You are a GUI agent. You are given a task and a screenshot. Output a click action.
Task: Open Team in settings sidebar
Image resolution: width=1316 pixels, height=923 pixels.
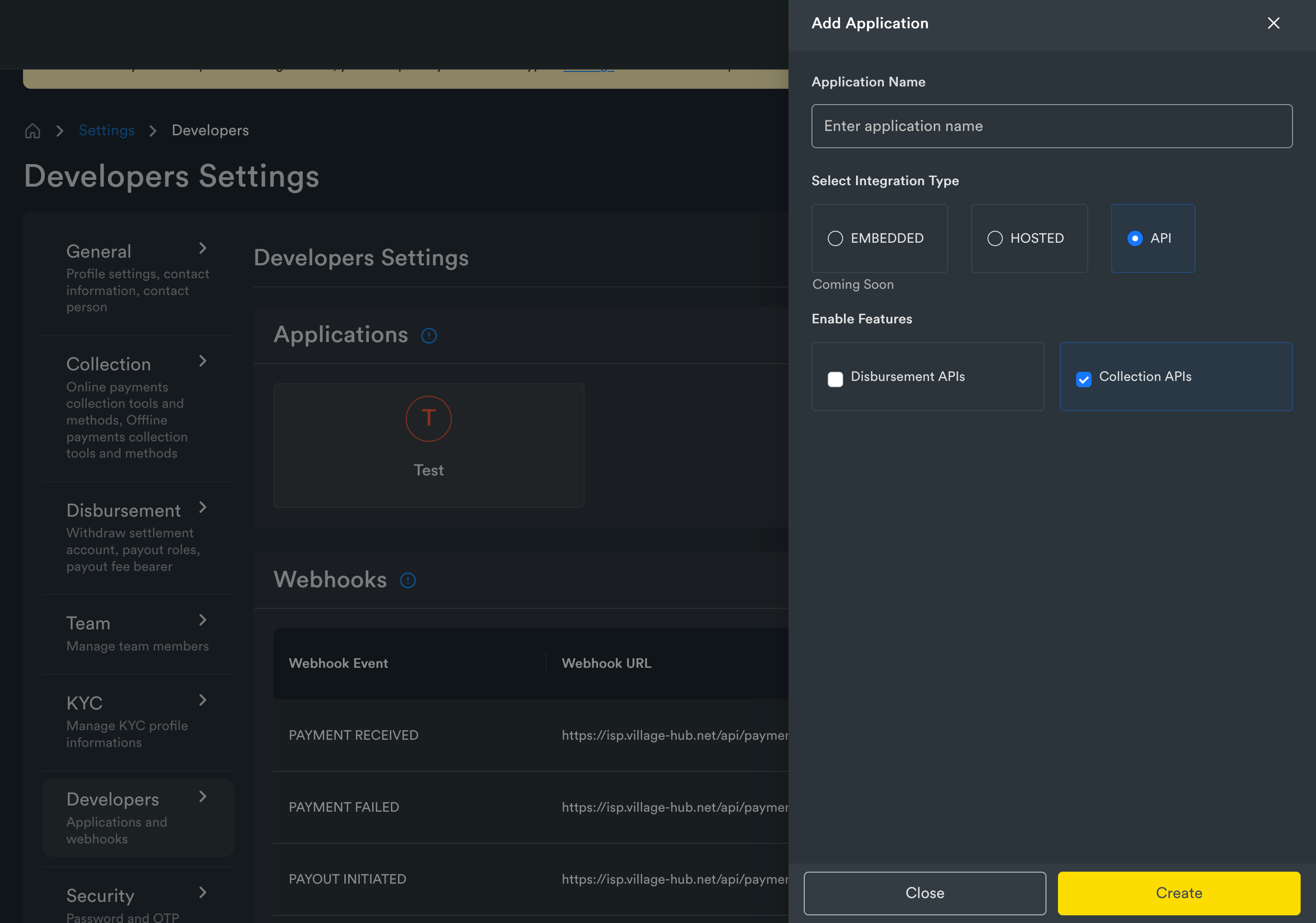click(138, 634)
